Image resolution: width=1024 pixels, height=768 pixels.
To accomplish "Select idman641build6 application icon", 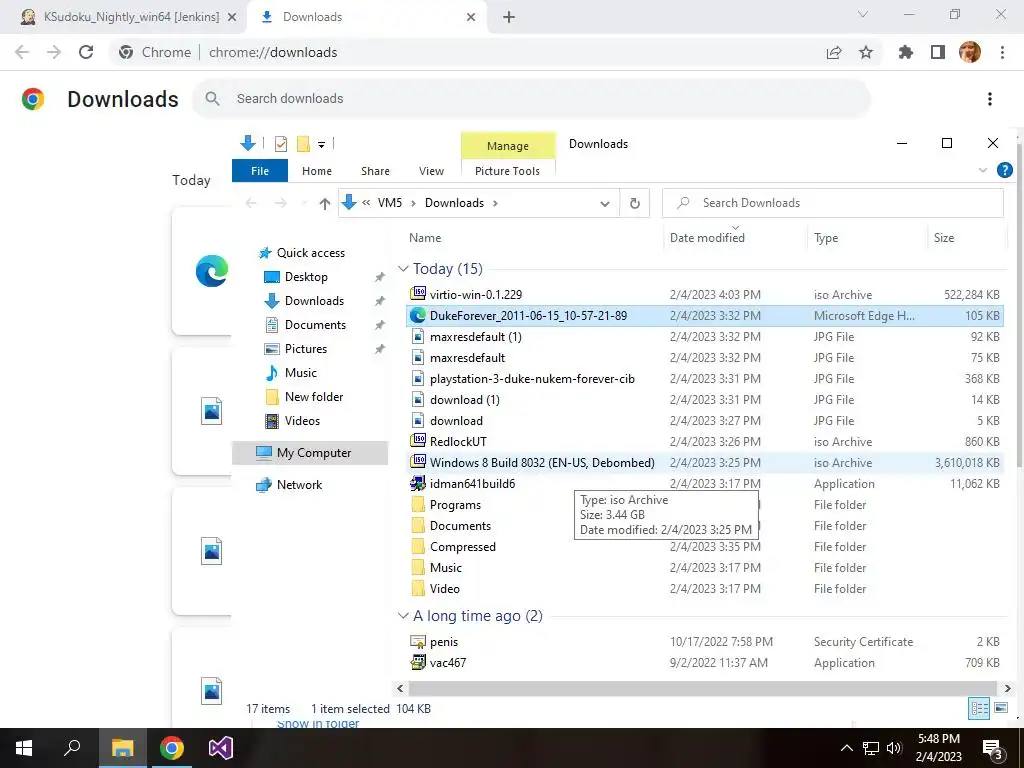I will coord(418,483).
